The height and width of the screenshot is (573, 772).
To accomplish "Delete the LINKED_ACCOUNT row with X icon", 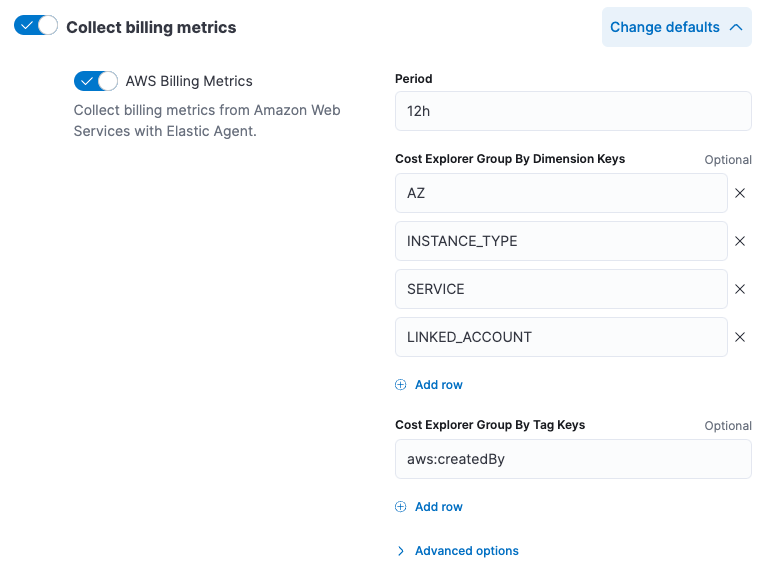I will coord(740,337).
